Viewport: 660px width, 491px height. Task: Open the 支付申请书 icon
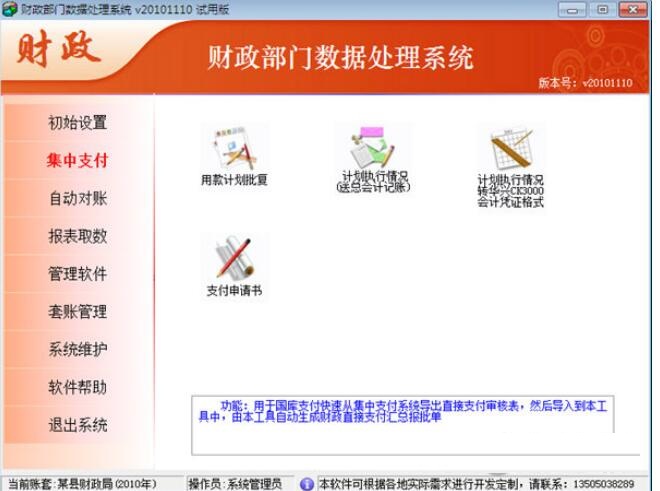click(x=234, y=267)
